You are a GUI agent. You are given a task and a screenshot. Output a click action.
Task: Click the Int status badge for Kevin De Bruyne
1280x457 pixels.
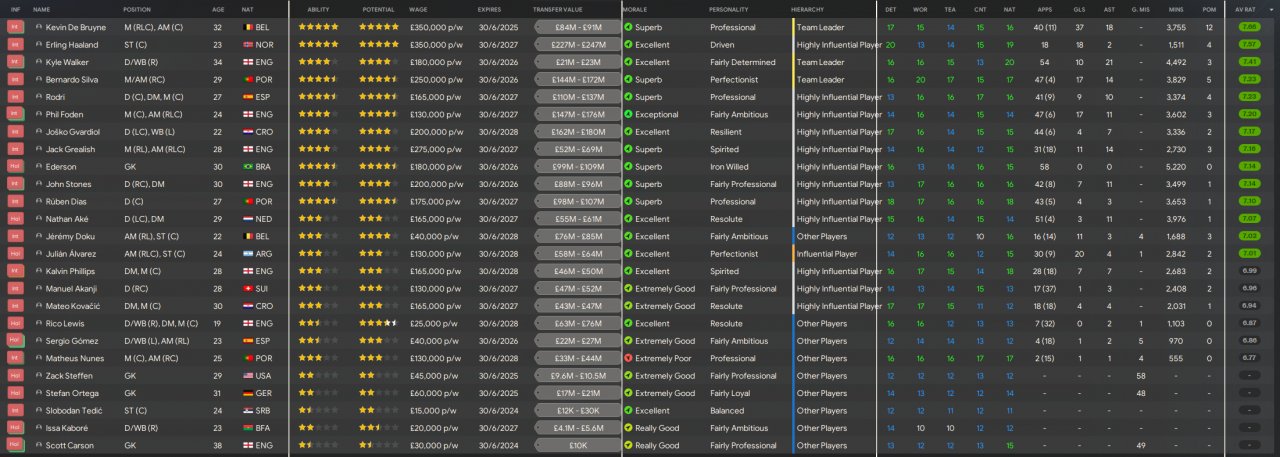point(15,27)
